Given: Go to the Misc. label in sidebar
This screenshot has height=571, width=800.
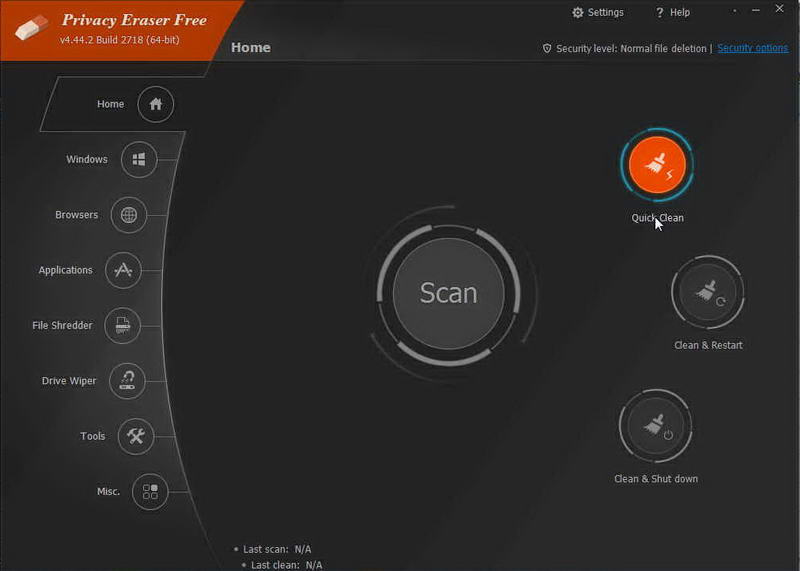Looking at the screenshot, I should (x=108, y=491).
